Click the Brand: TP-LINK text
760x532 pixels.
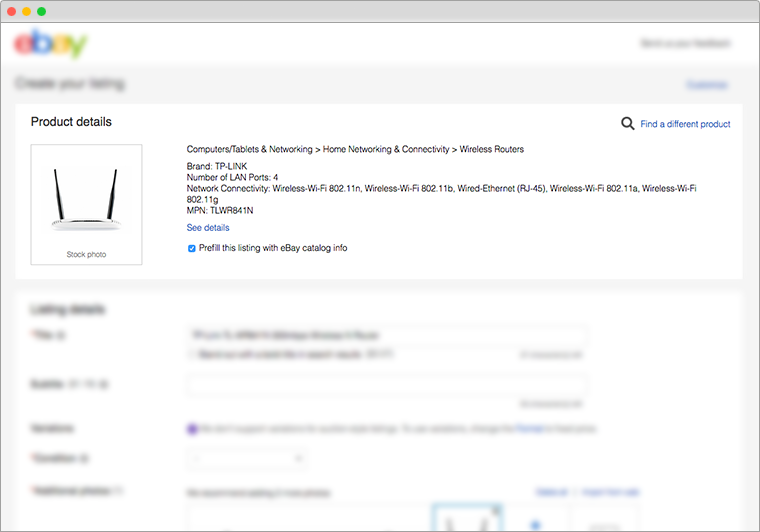[x=217, y=166]
